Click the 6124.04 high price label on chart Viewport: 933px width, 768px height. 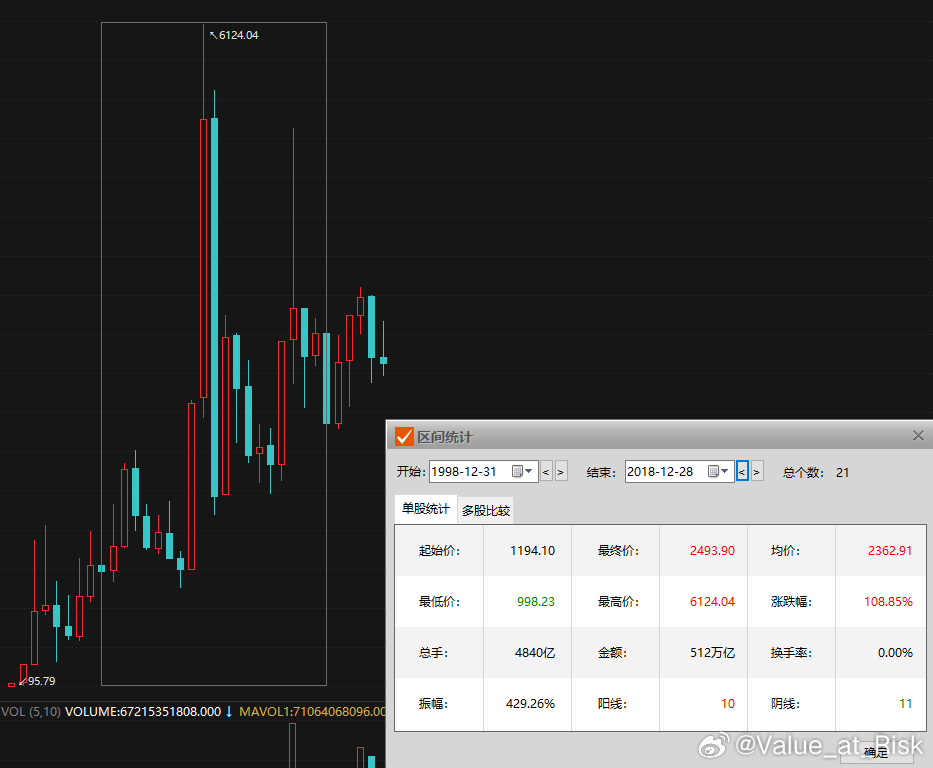238,35
